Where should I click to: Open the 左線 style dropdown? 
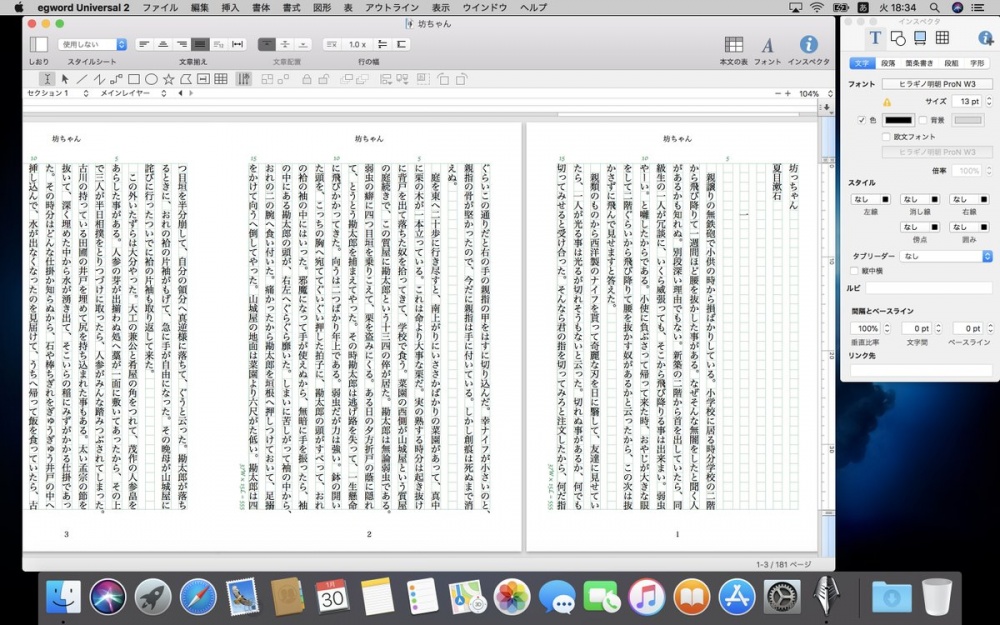click(x=871, y=200)
